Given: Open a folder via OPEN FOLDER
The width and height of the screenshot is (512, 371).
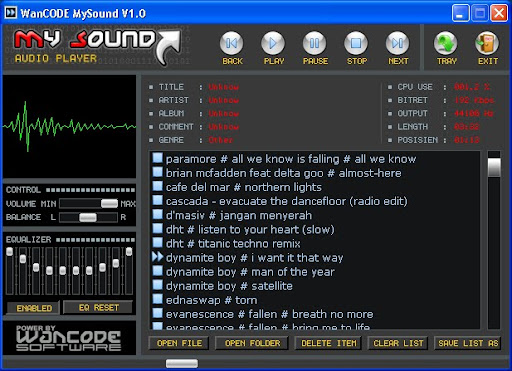Looking at the screenshot, I should pyautogui.click(x=252, y=343).
